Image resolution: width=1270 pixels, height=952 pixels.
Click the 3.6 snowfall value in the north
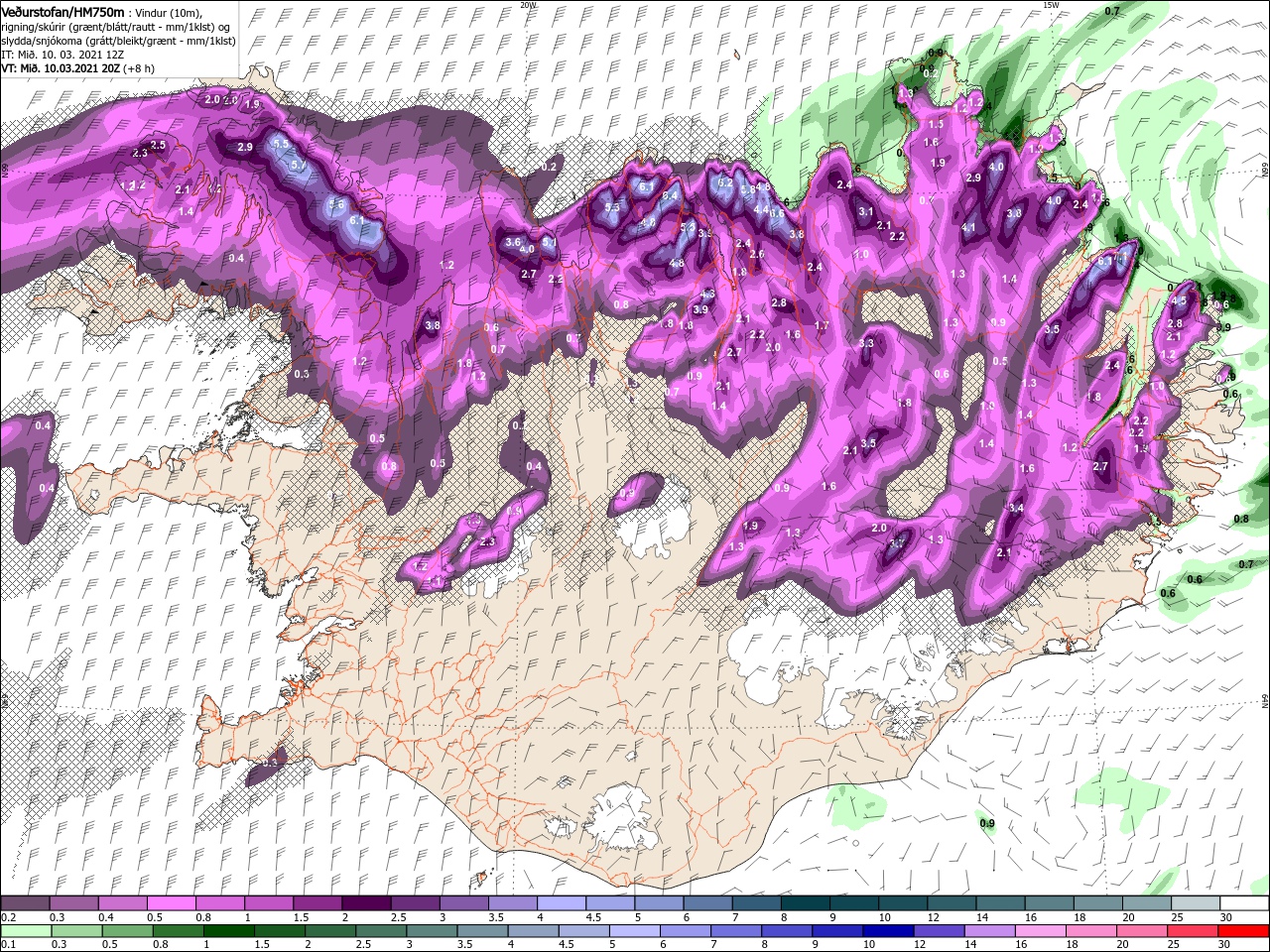(513, 242)
